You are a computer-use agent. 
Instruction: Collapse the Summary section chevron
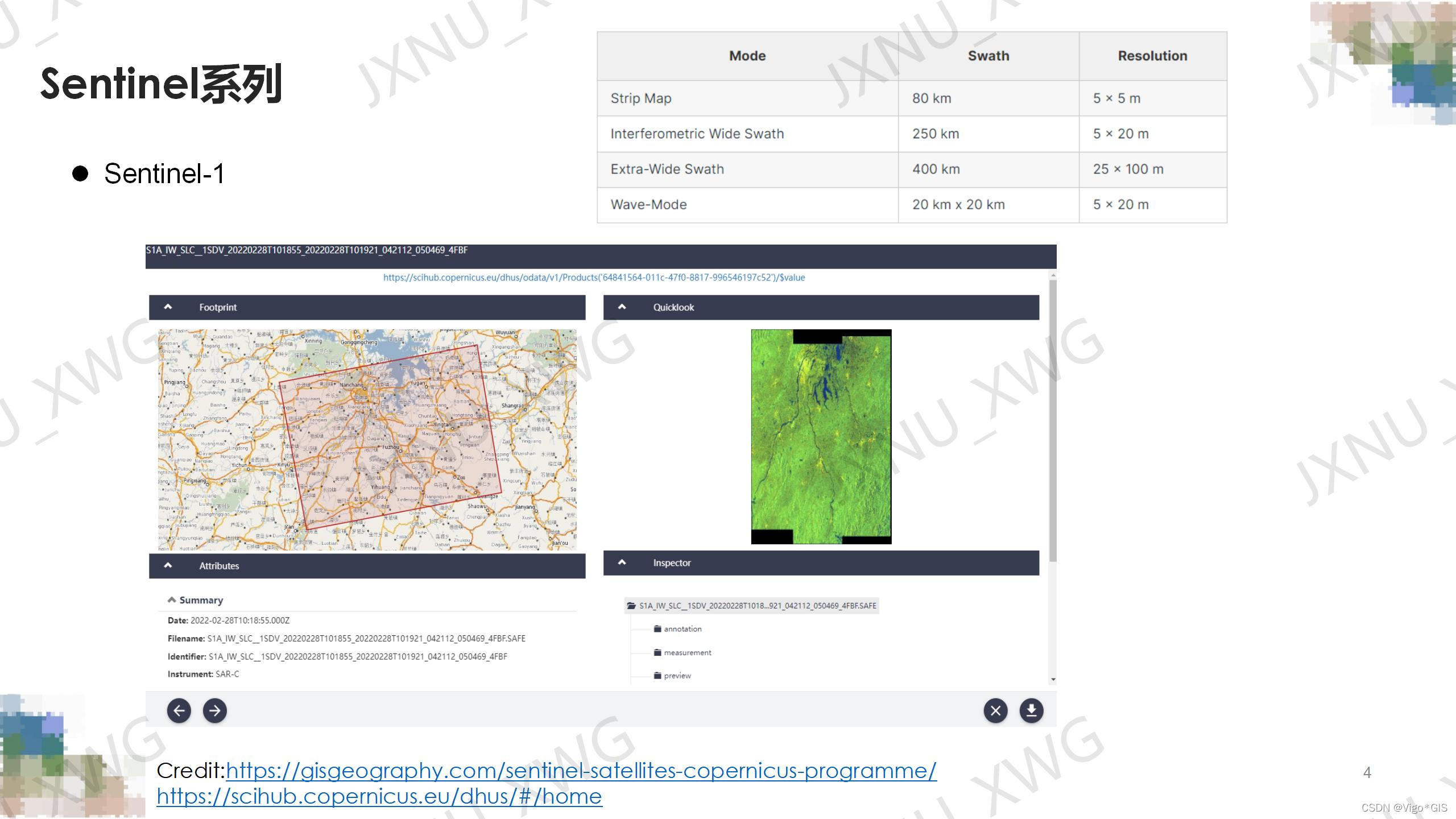click(172, 600)
